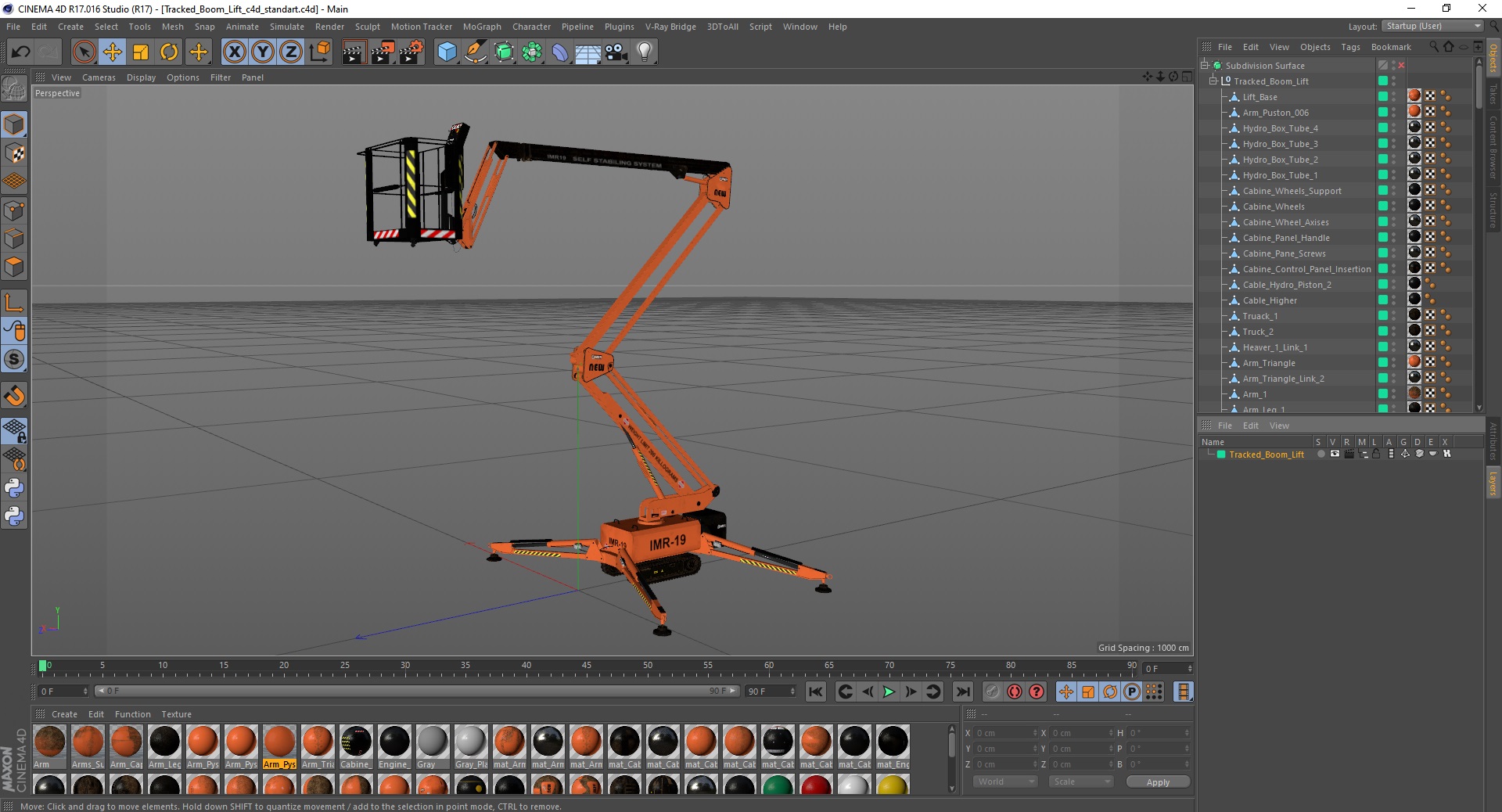Open the viewport Cameras menu
Screen dimensions: 1502x812
(99, 77)
